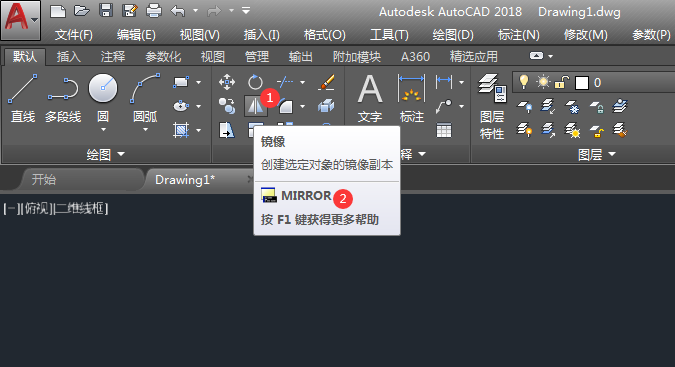Expand the 圆 circle options arrow
This screenshot has height=367, width=675.
[103, 130]
